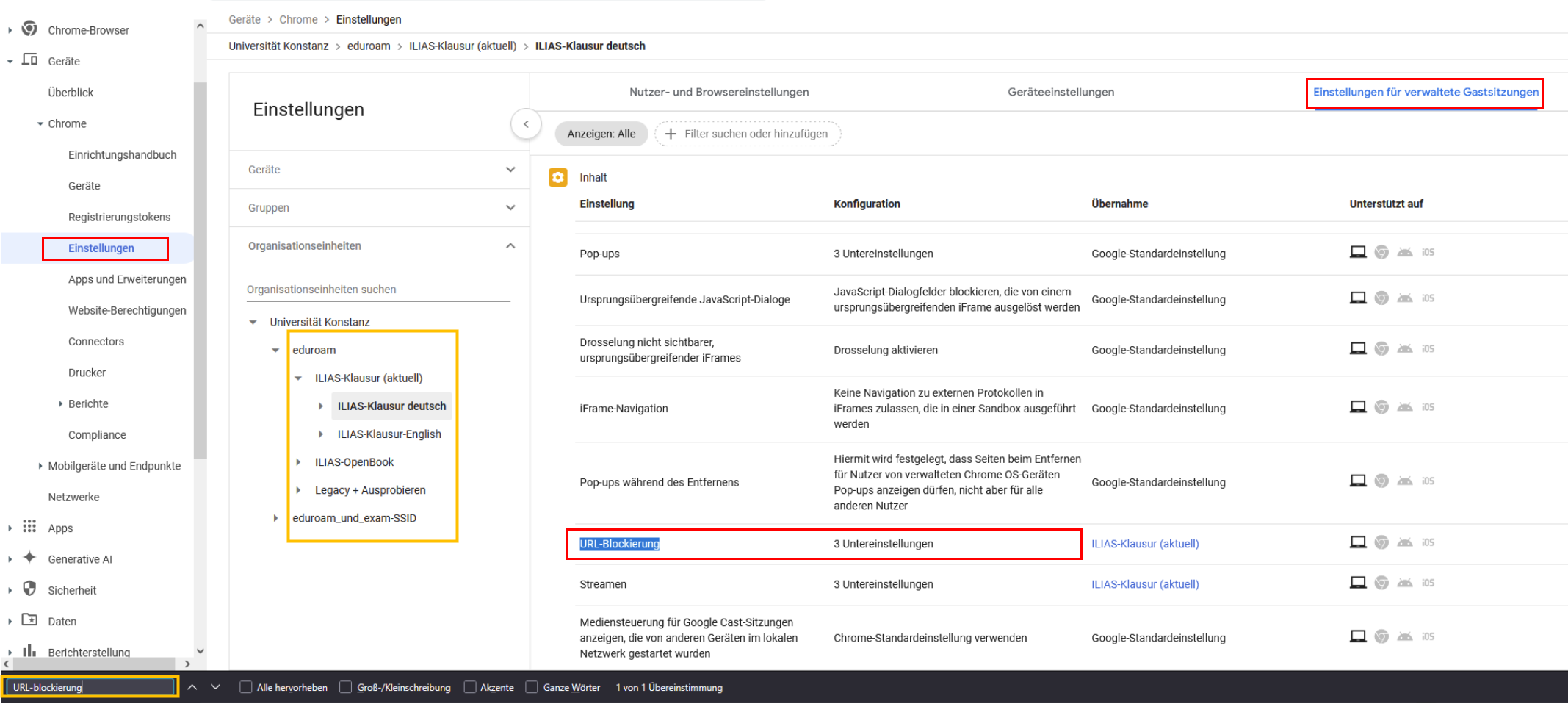Click the Geräte devices icon in sidebar
The height and width of the screenshot is (704, 1568).
pos(29,60)
